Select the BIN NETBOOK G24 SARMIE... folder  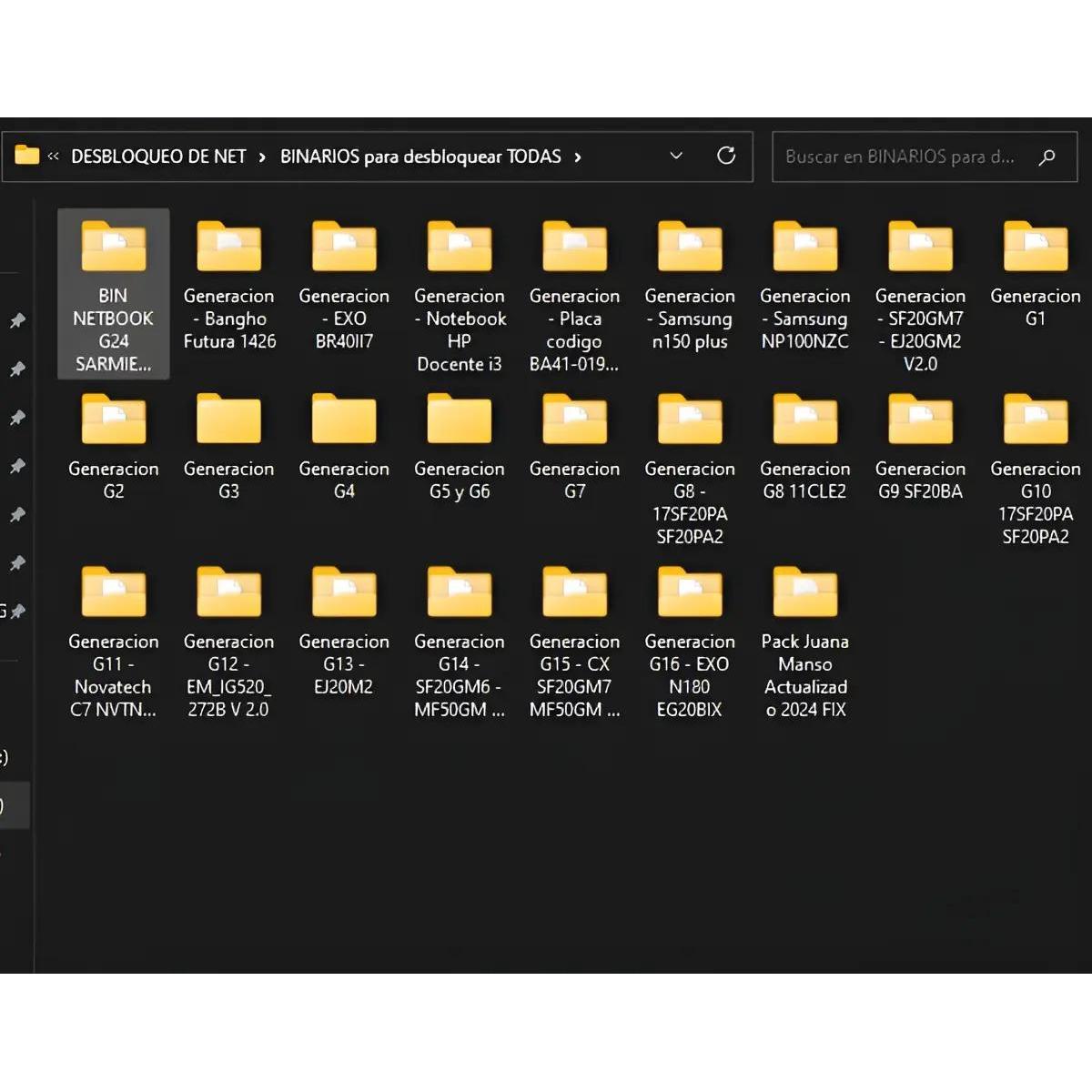coord(113,295)
